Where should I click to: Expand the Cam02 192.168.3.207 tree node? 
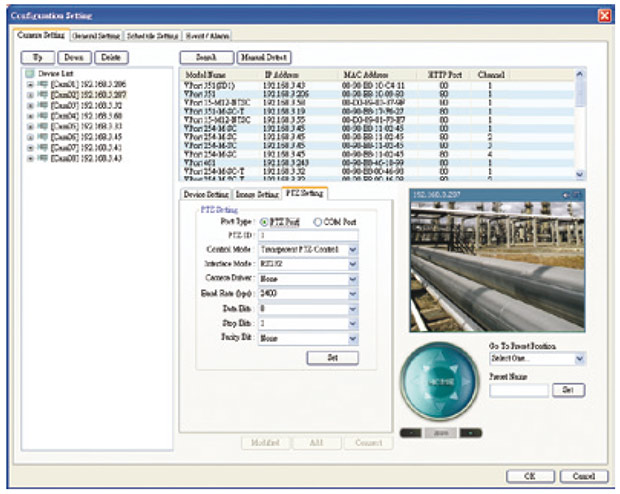coord(30,94)
